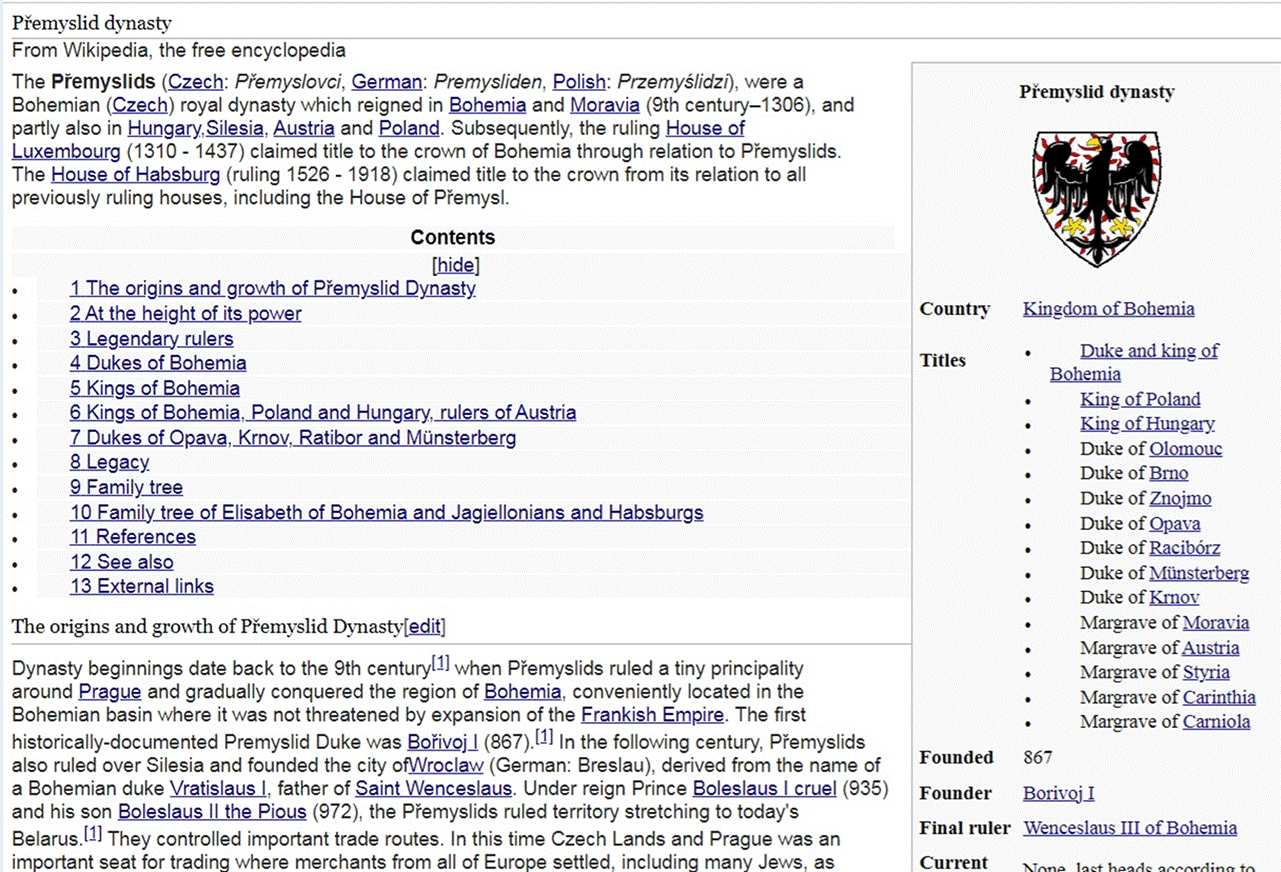Image resolution: width=1281 pixels, height=872 pixels.
Task: Open contents entry 1 The origins and growth
Action: [273, 288]
